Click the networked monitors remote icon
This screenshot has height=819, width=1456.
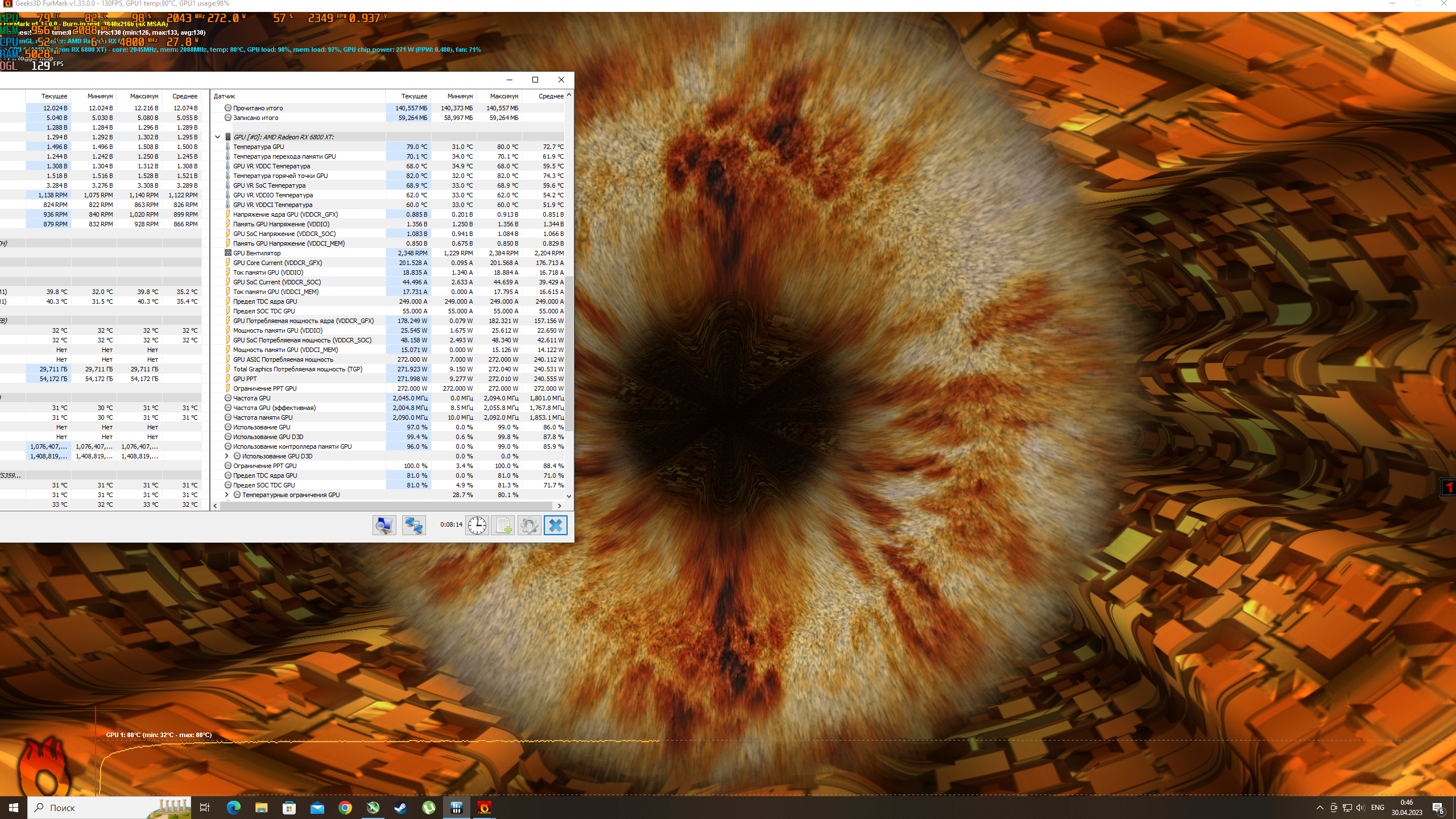point(413,525)
